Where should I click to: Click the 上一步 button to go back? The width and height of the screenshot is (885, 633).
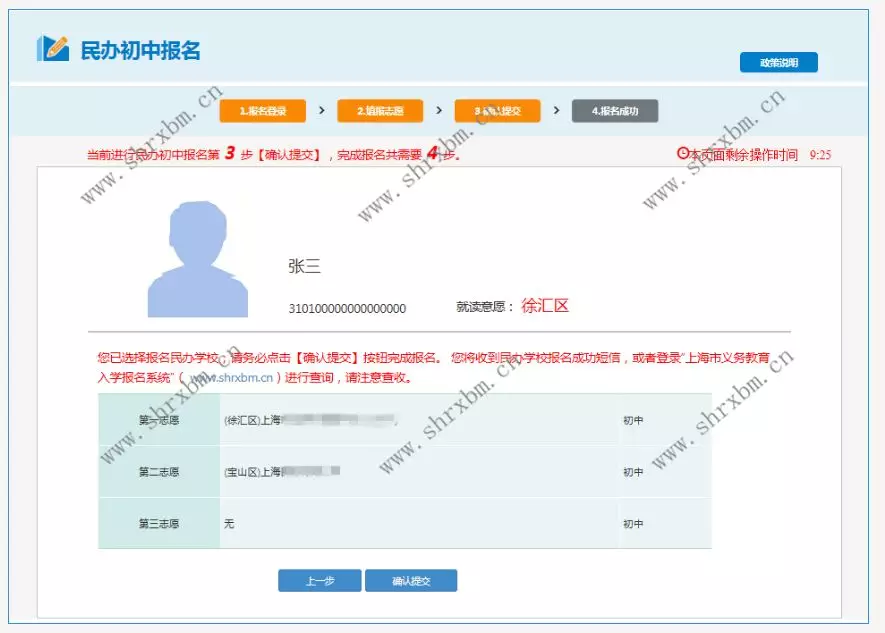coord(318,580)
